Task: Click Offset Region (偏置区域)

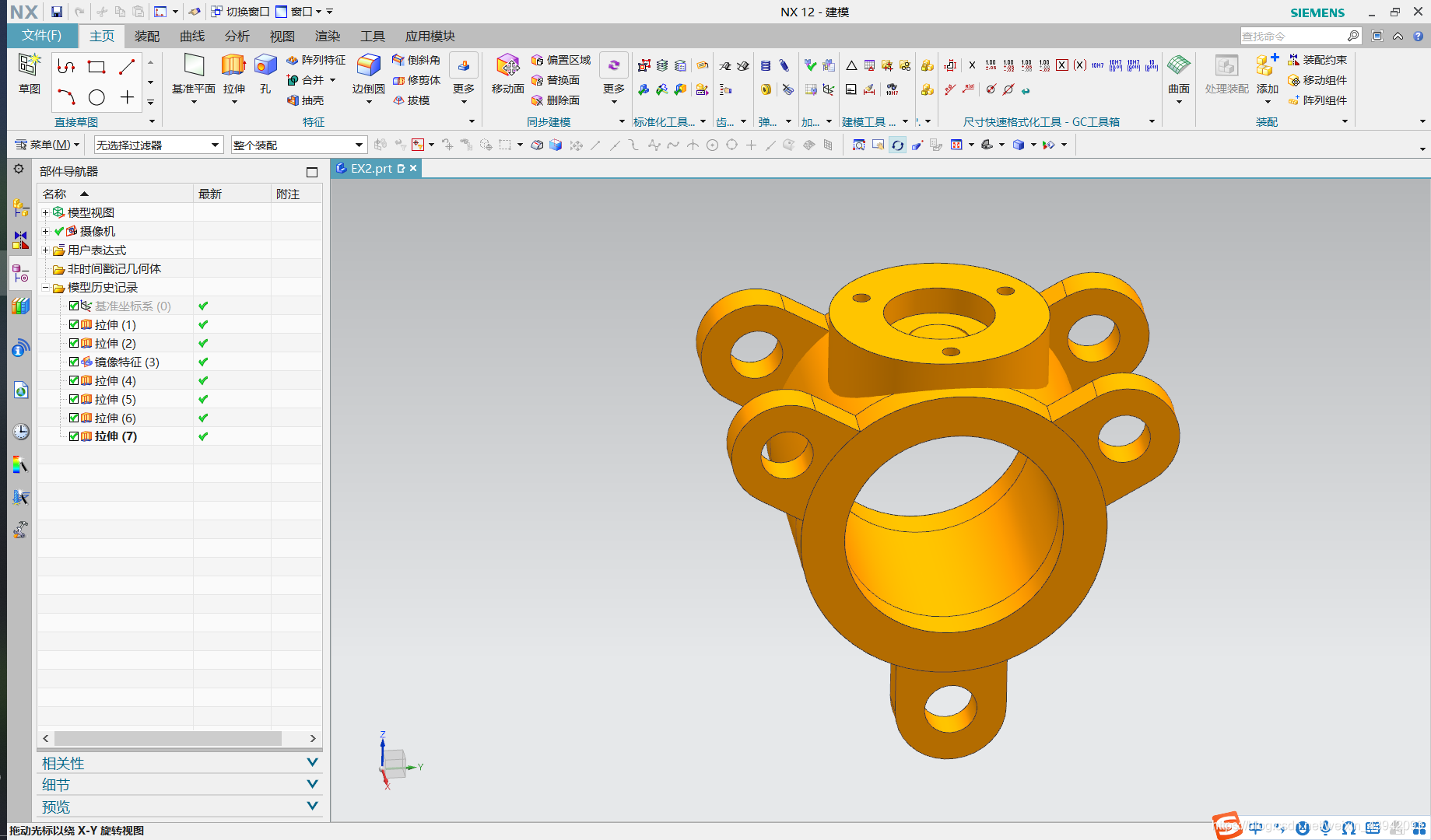Action: coord(561,60)
